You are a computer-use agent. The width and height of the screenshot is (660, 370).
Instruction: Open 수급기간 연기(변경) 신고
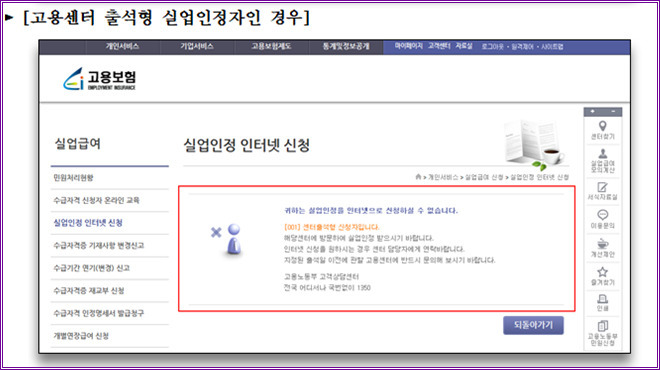pyautogui.click(x=91, y=268)
